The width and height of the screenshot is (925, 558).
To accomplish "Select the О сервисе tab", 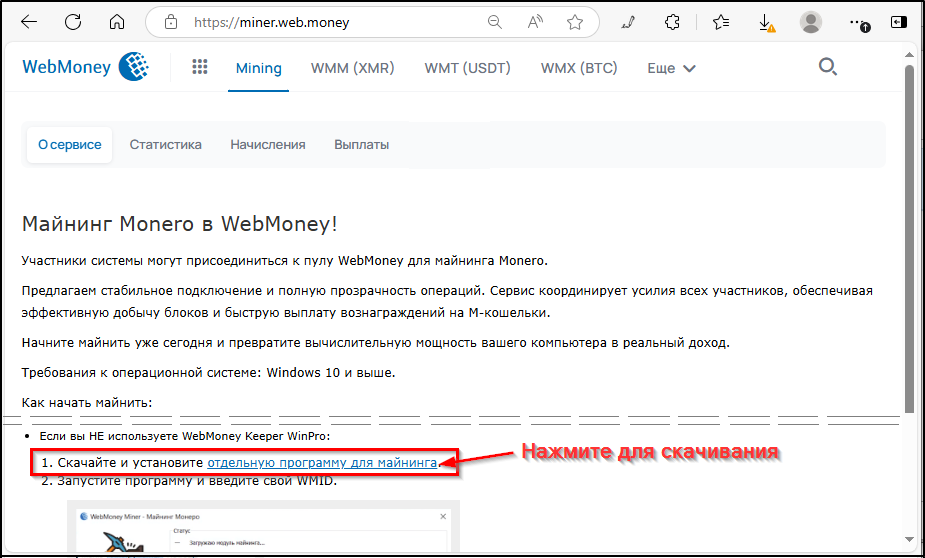I will point(70,145).
